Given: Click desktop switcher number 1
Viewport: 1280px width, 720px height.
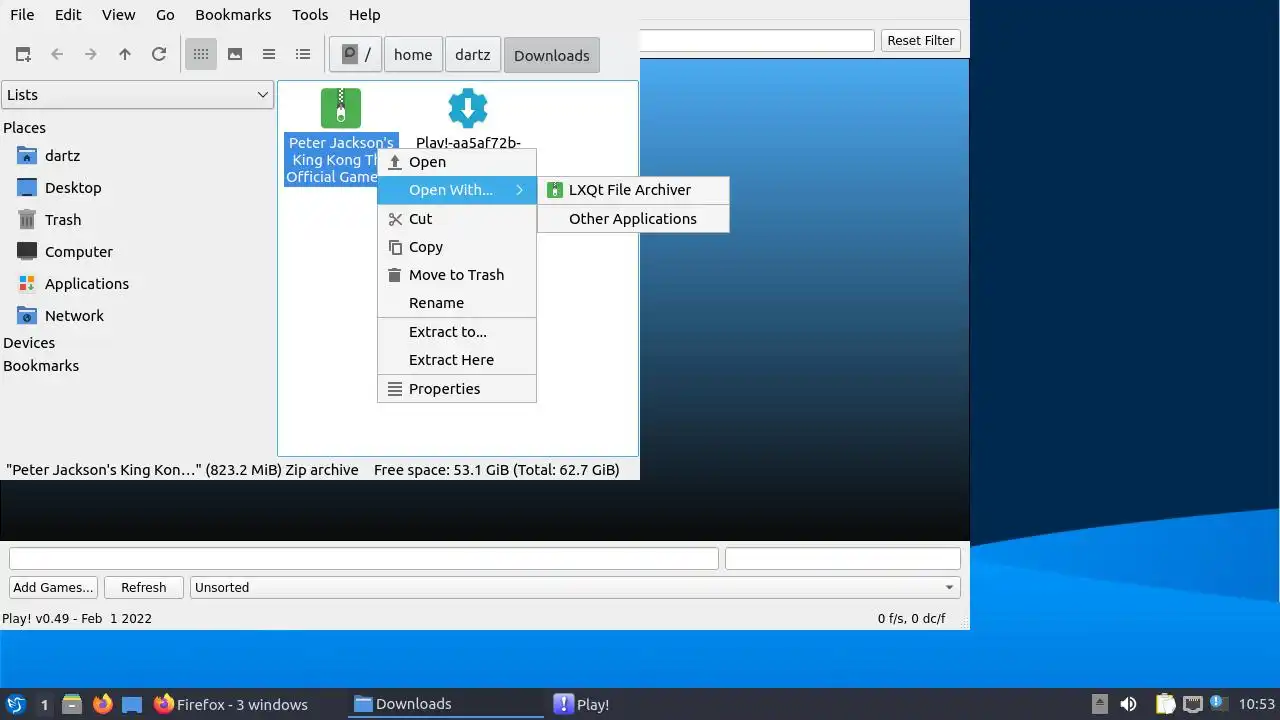Looking at the screenshot, I should click(x=44, y=705).
